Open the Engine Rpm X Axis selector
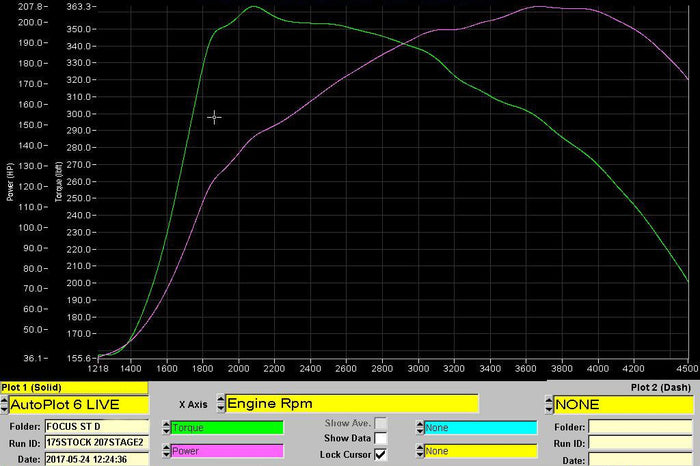700x466 pixels. (x=351, y=404)
